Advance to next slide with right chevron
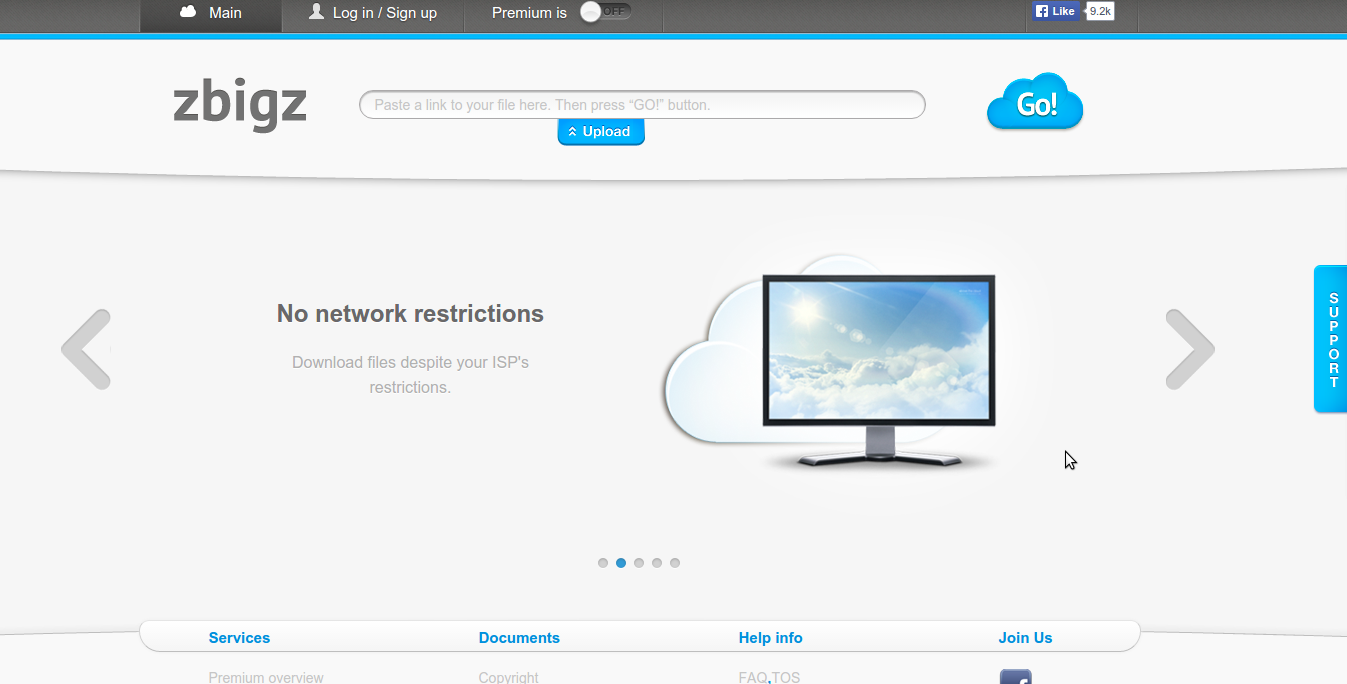Screen dimensions: 1347x684 coord(1190,349)
